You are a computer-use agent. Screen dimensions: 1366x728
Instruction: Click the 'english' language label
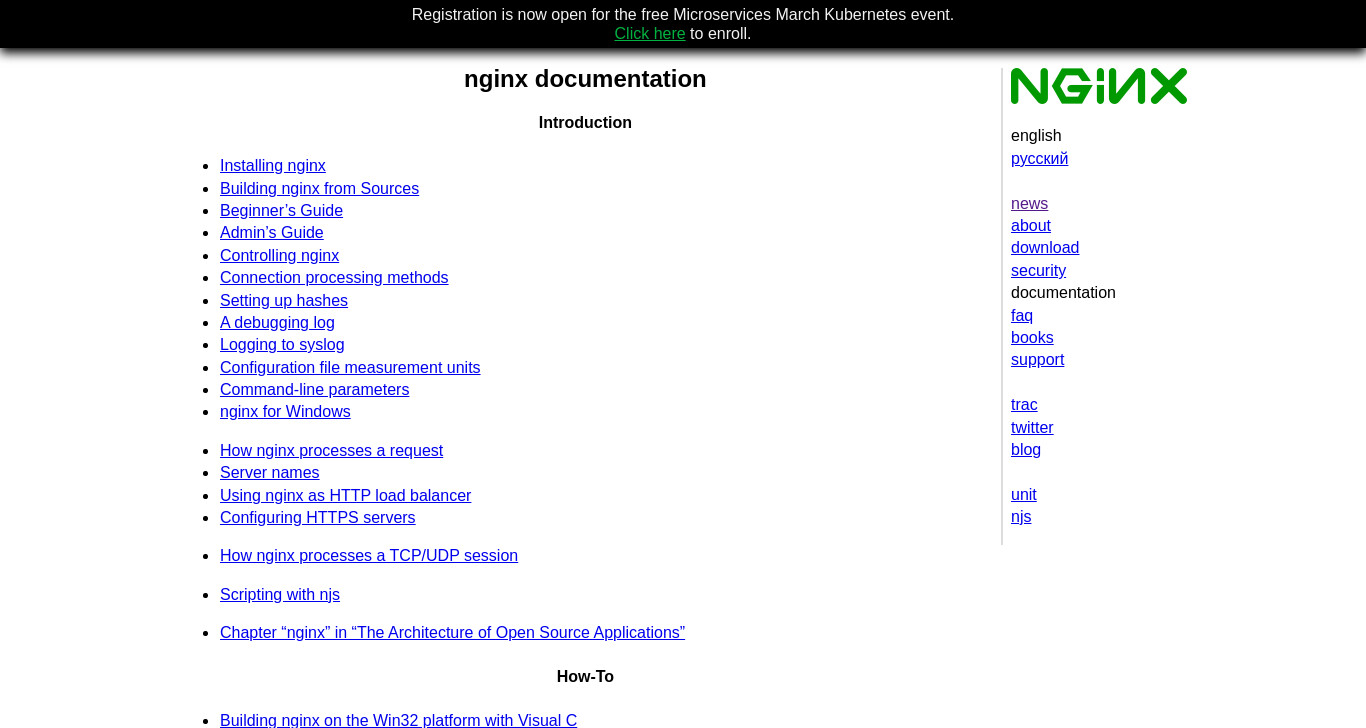1036,136
